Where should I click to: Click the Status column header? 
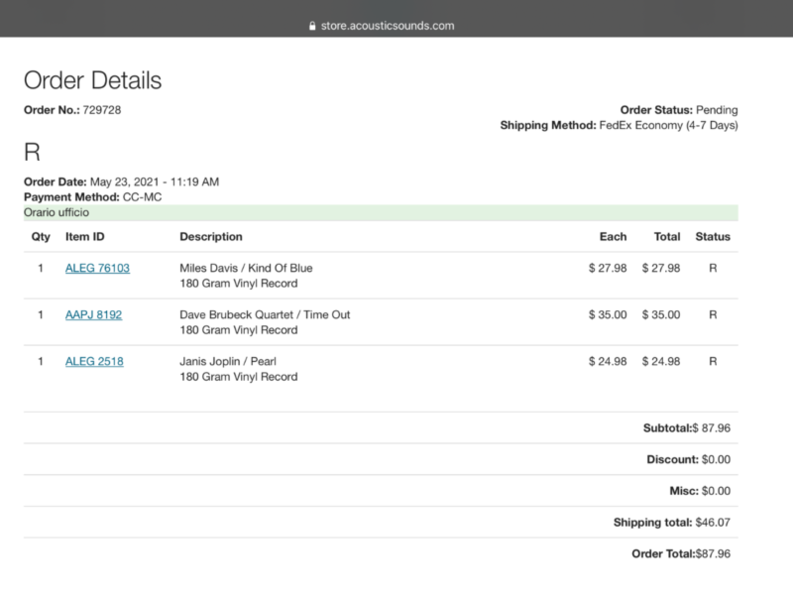coord(712,237)
